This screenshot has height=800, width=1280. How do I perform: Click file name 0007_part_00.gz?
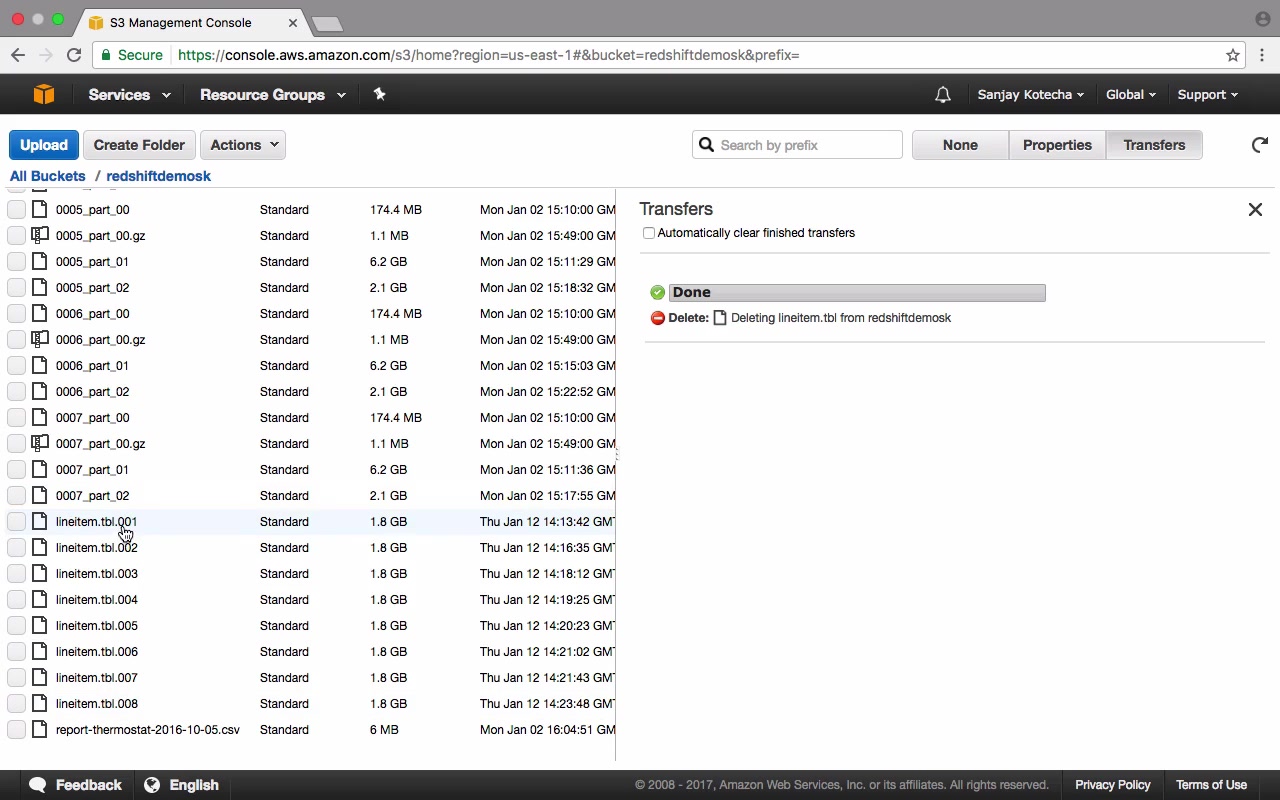[100, 443]
